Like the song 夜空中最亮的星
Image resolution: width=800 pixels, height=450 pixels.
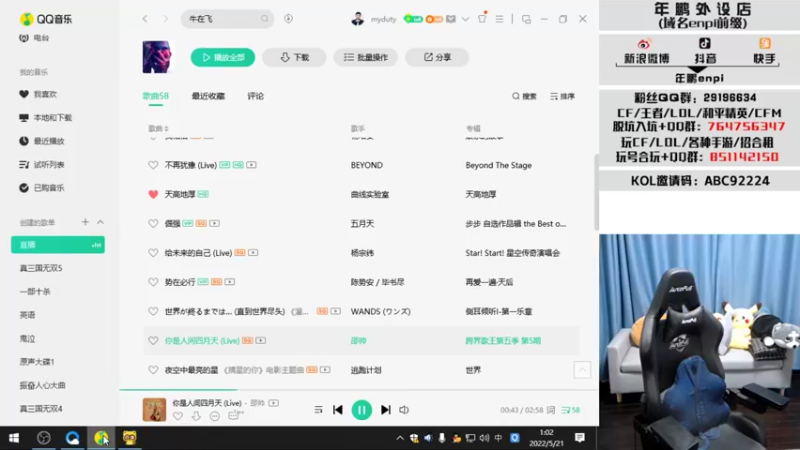153,370
